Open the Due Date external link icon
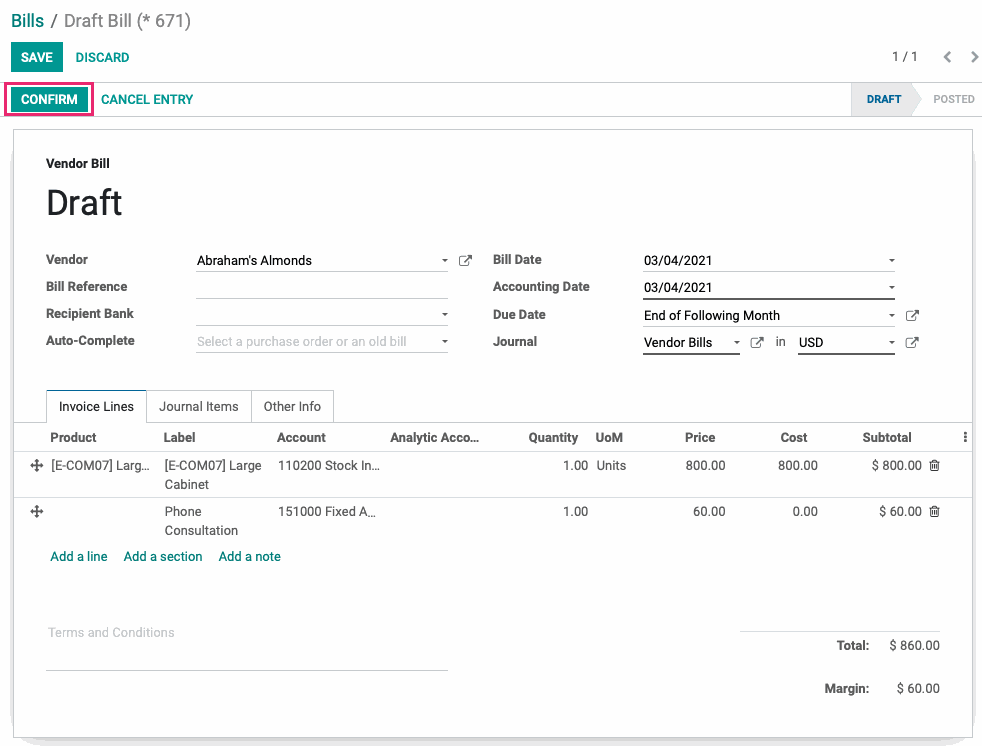 pos(912,316)
